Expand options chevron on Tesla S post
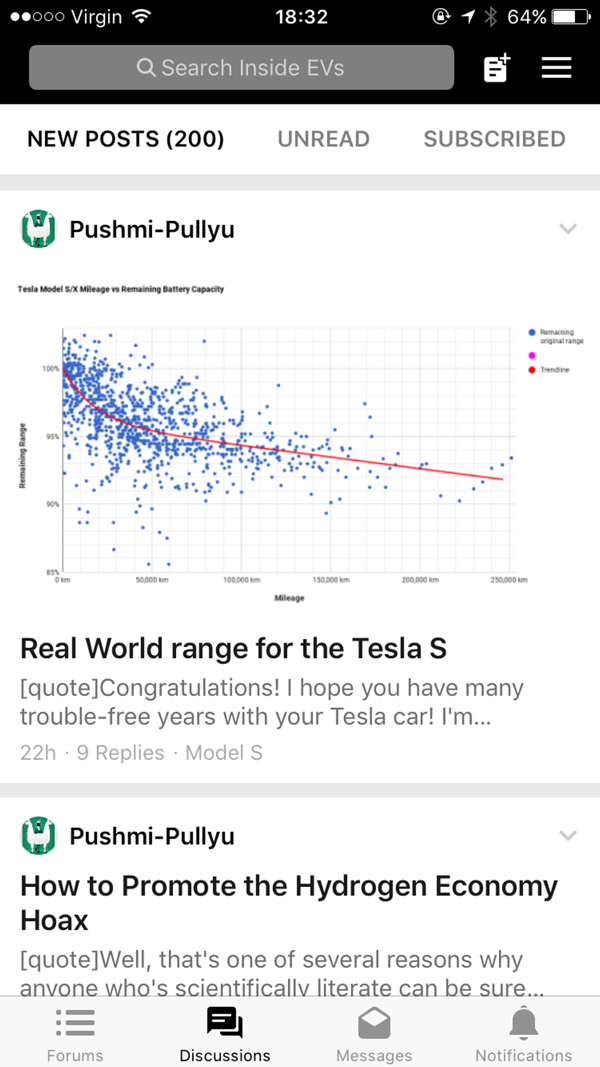The image size is (600, 1067). (x=567, y=229)
